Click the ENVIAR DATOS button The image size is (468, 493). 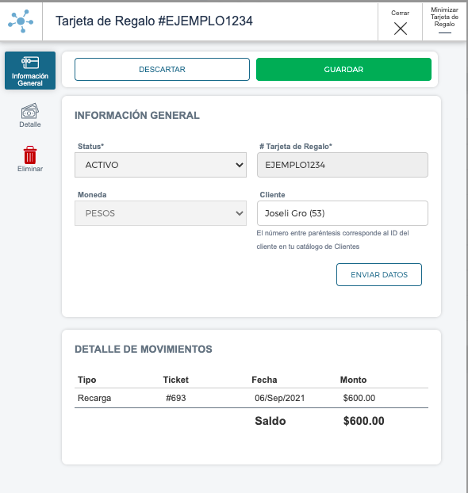(x=379, y=275)
